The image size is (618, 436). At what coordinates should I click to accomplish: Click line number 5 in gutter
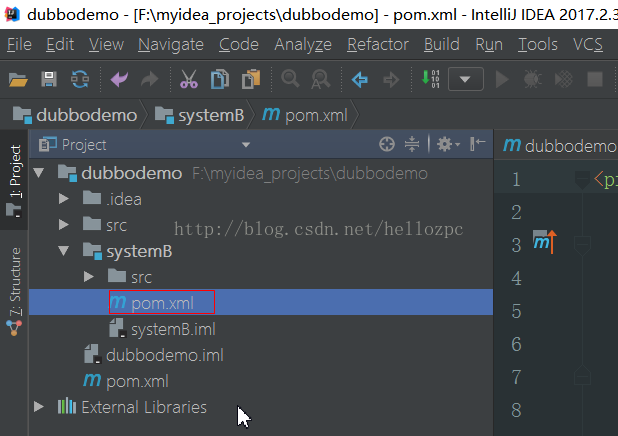point(516,311)
